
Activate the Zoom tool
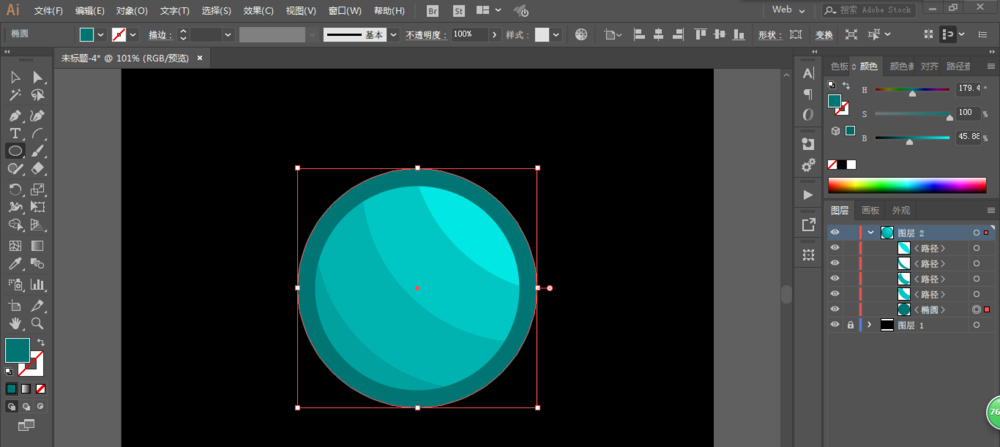tap(37, 323)
